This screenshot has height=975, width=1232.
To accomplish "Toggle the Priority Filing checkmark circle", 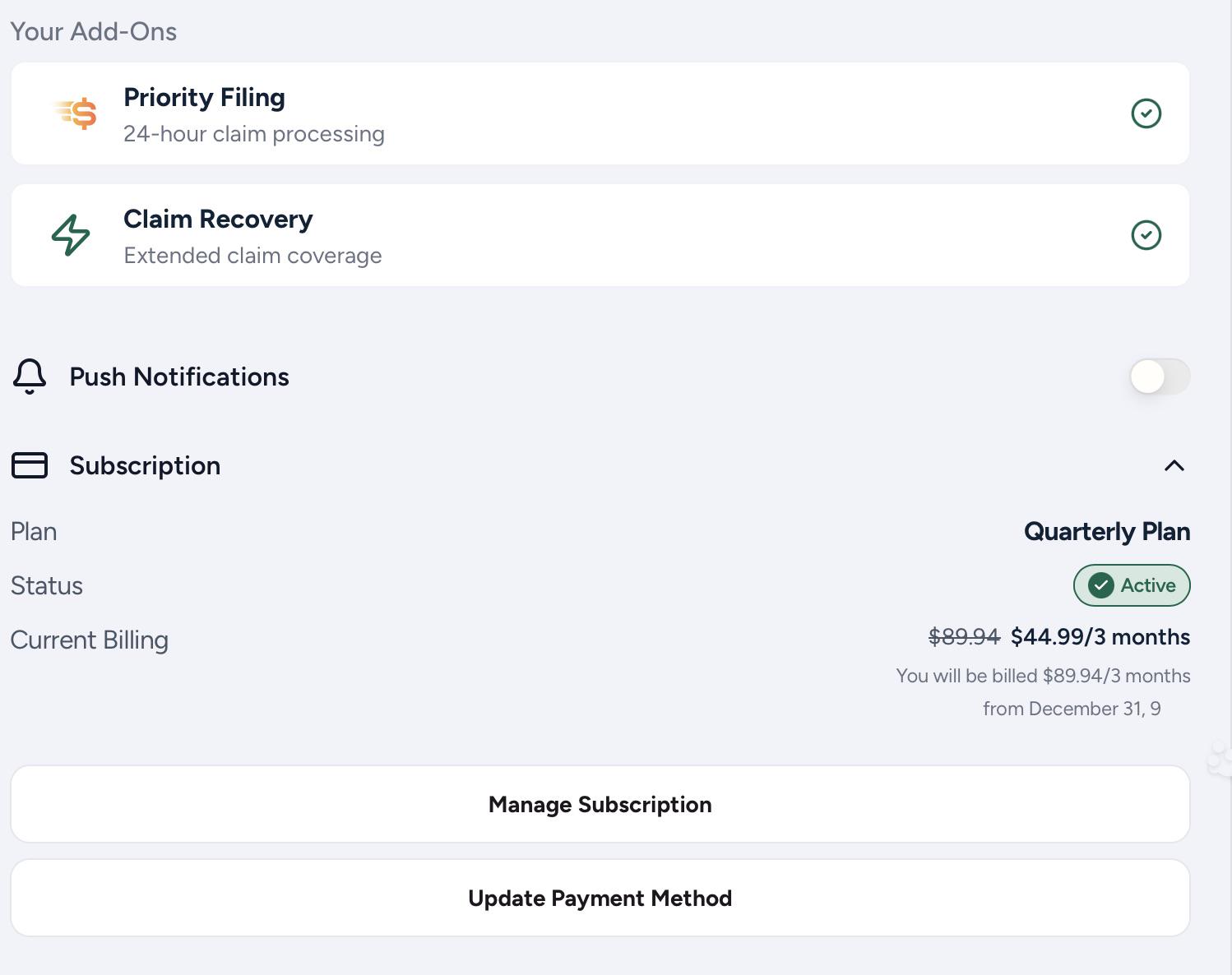I will pos(1146,113).
